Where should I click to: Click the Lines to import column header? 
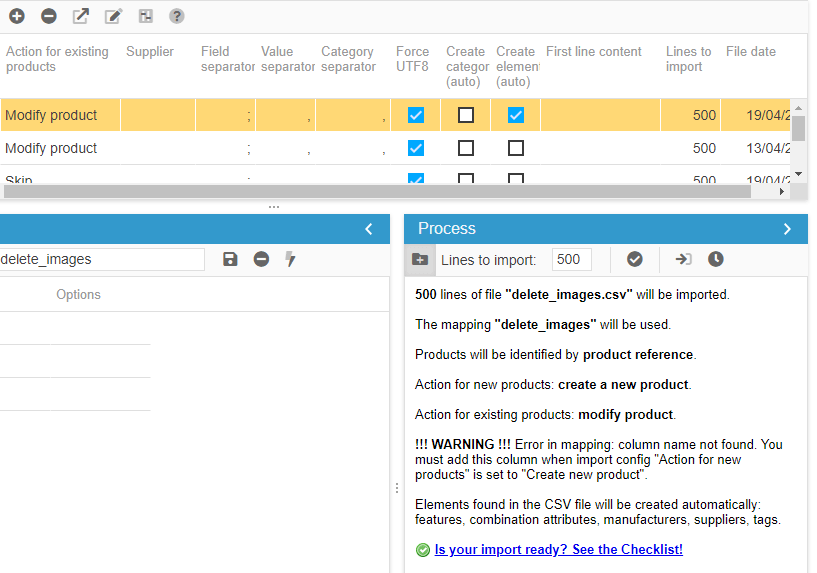(688, 59)
